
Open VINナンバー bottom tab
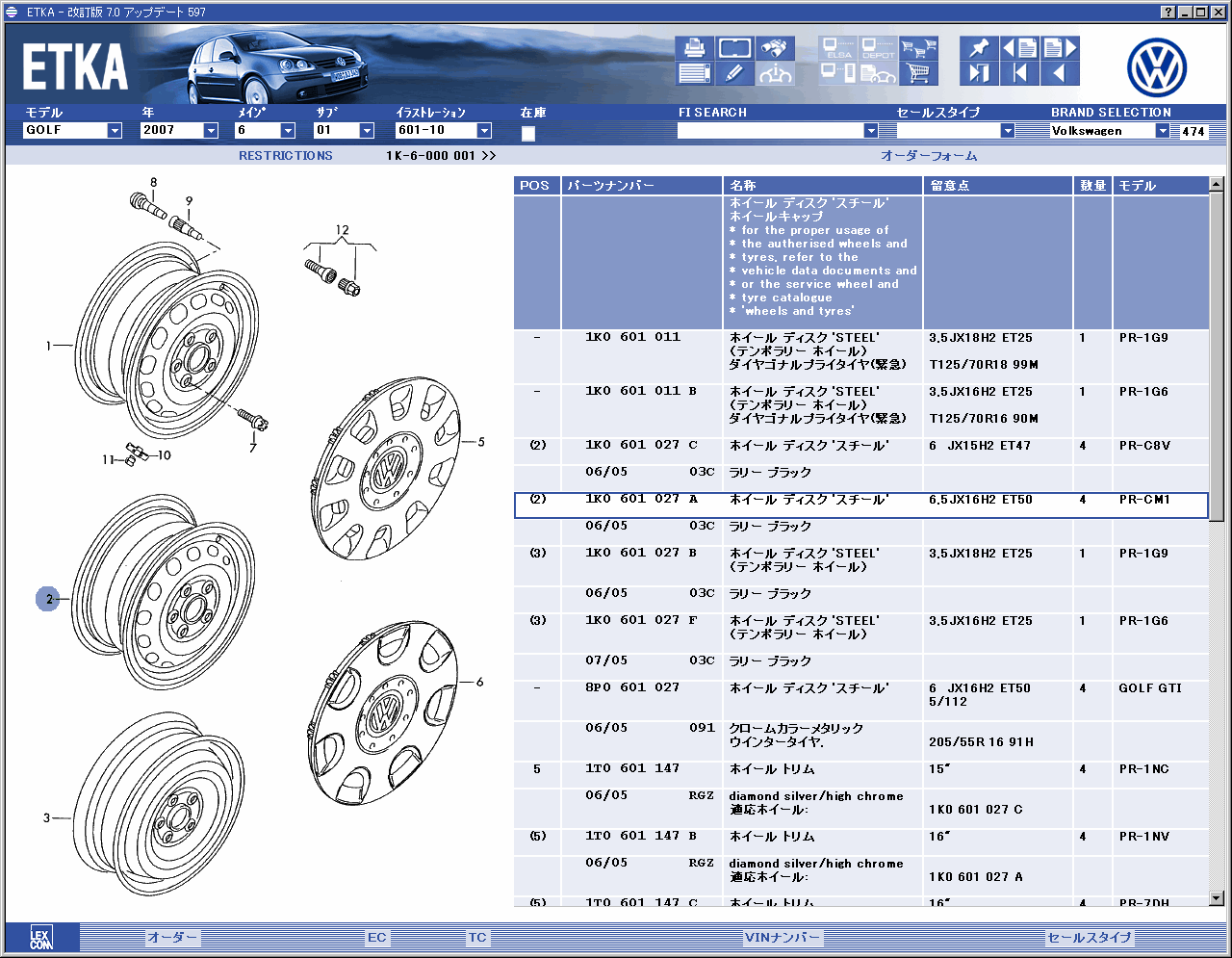point(783,938)
